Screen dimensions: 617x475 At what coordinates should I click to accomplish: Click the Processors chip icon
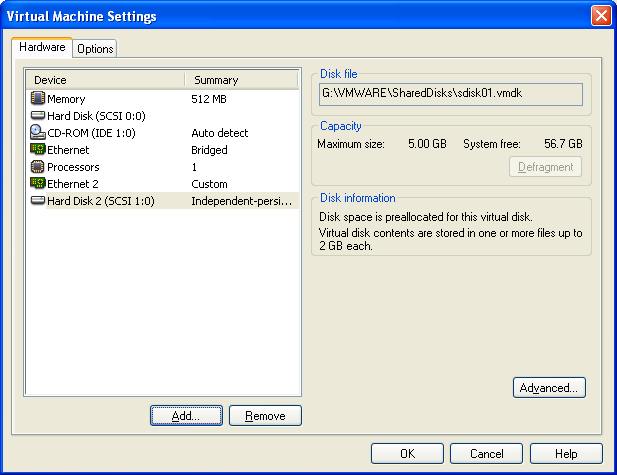(x=38, y=167)
